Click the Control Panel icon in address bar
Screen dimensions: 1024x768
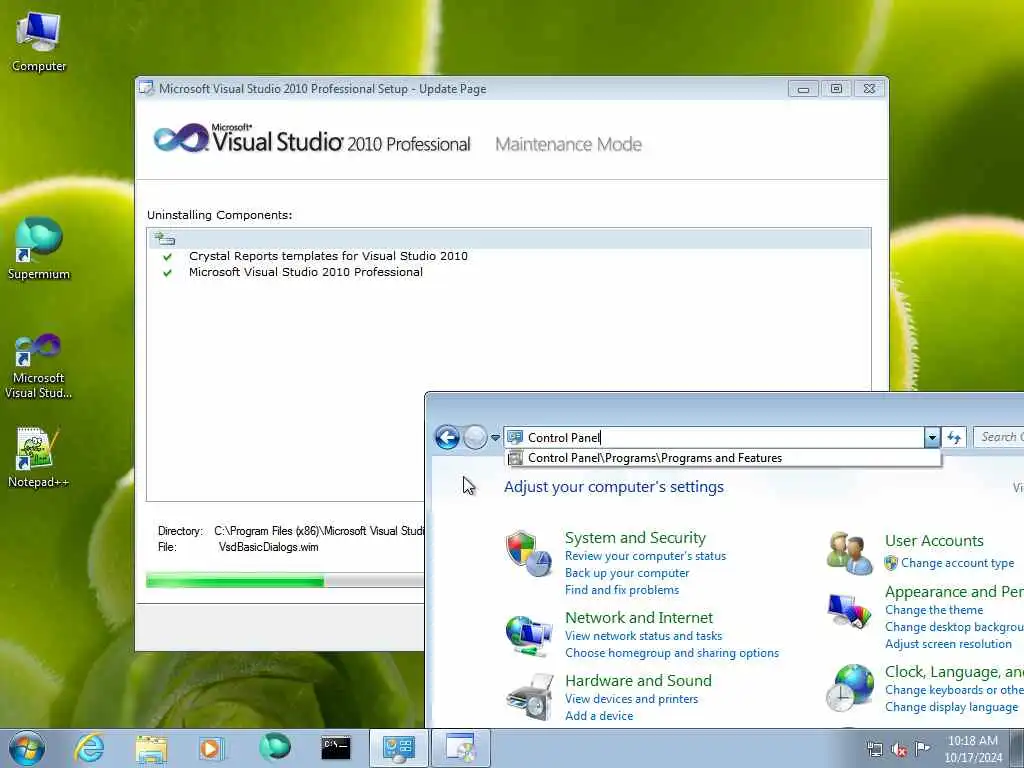[515, 438]
